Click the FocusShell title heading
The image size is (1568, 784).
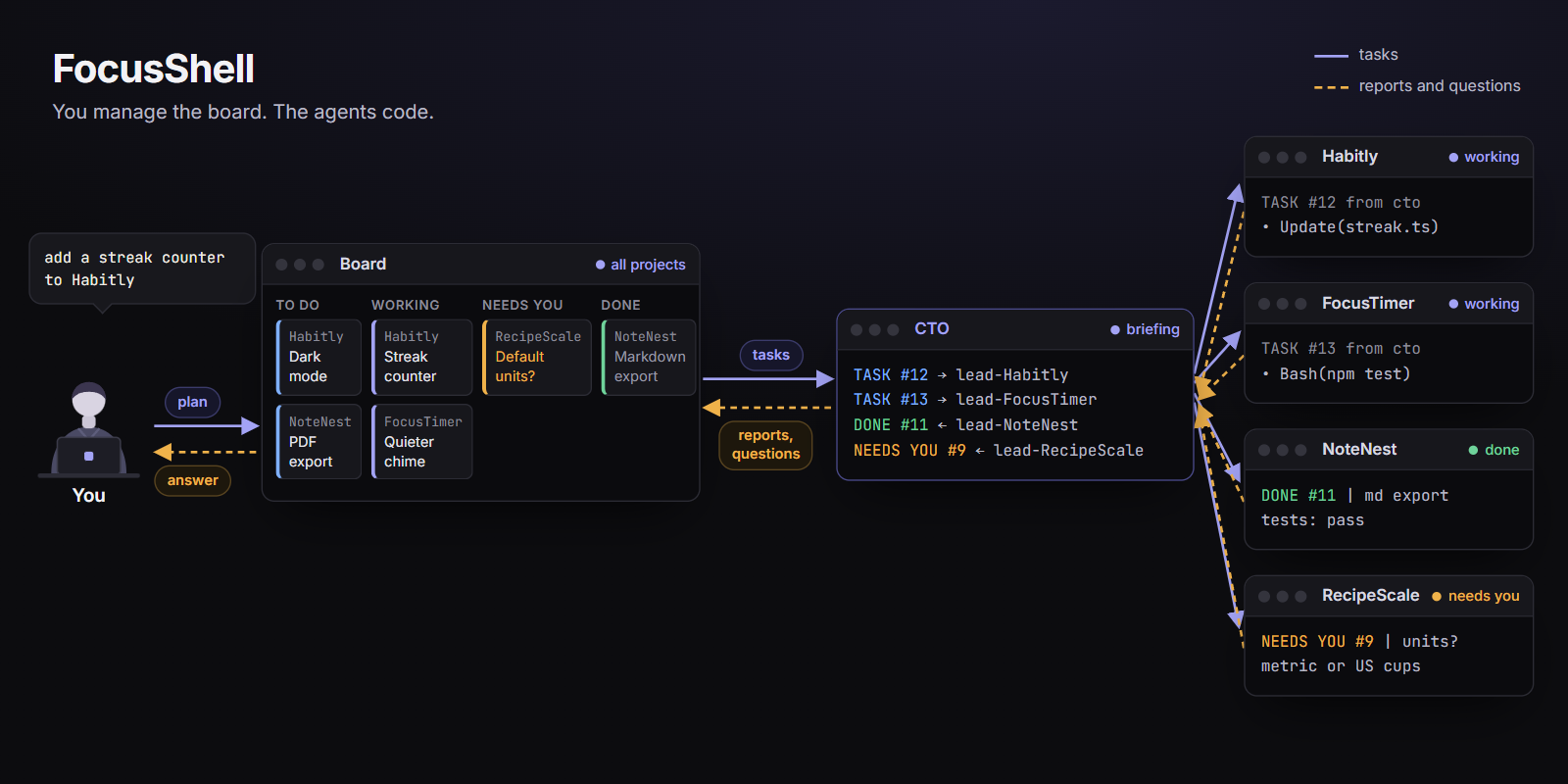[x=154, y=69]
